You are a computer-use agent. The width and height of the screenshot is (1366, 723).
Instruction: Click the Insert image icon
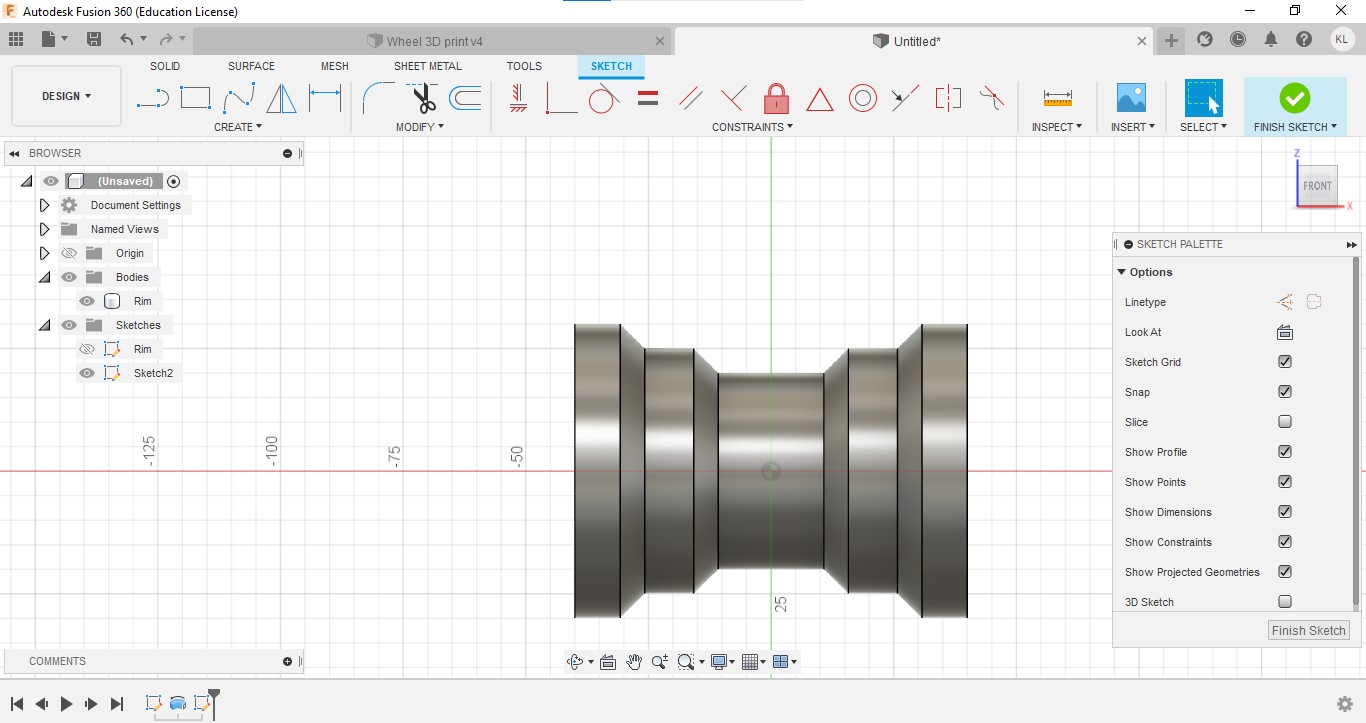click(x=1131, y=98)
